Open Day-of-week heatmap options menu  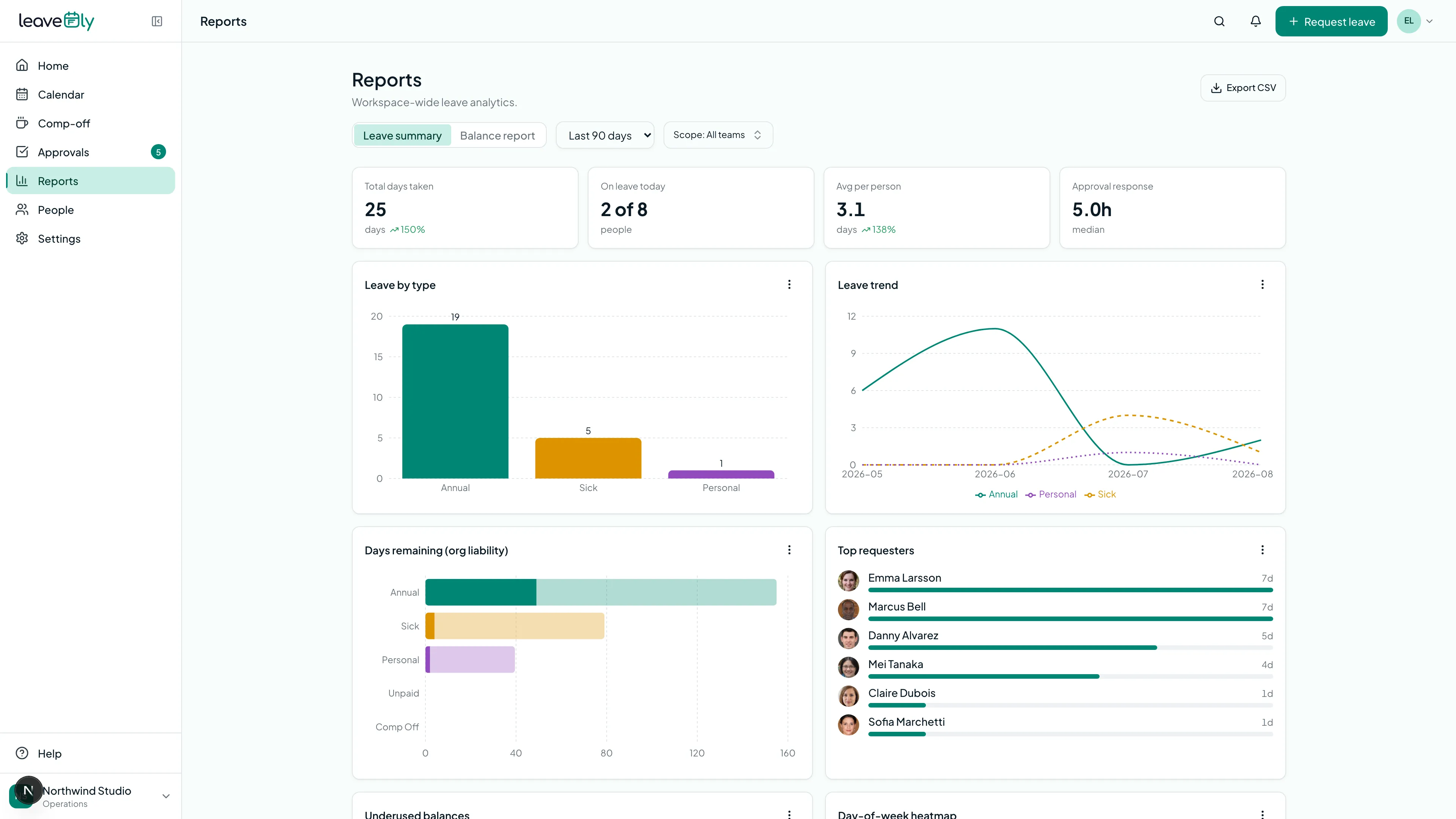click(x=1263, y=814)
